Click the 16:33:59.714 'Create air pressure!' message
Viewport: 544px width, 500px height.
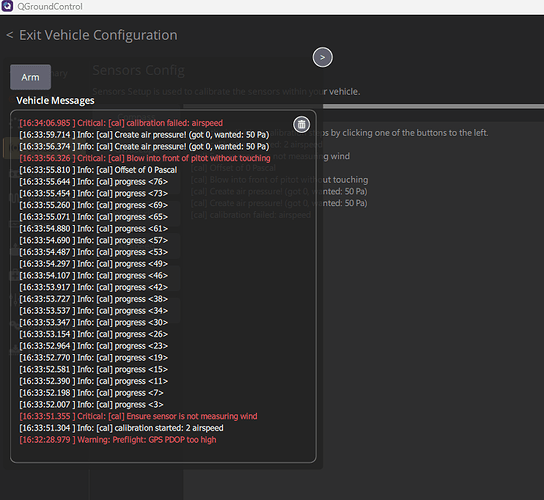pos(144,135)
